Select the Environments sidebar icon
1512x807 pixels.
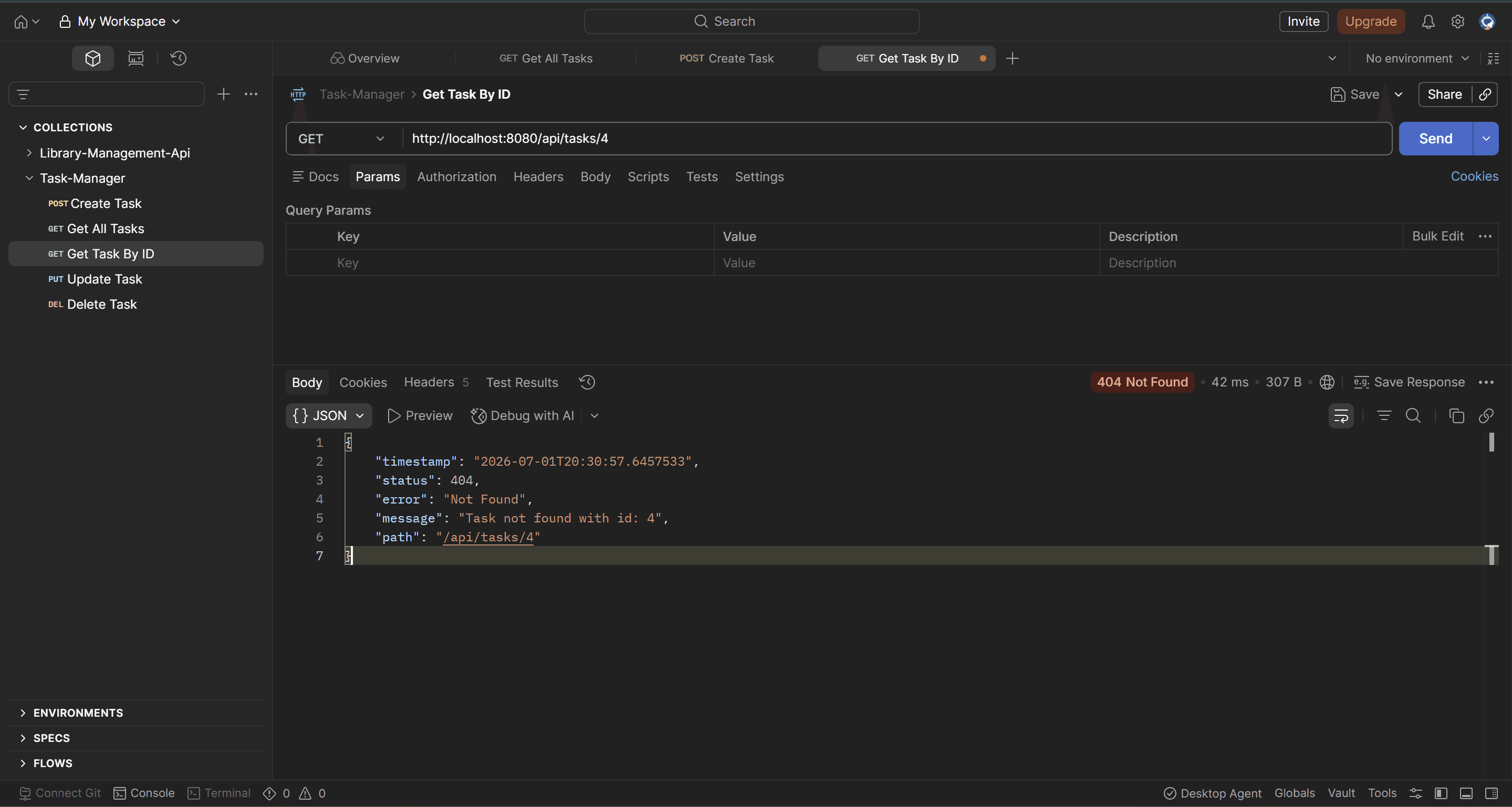point(135,58)
